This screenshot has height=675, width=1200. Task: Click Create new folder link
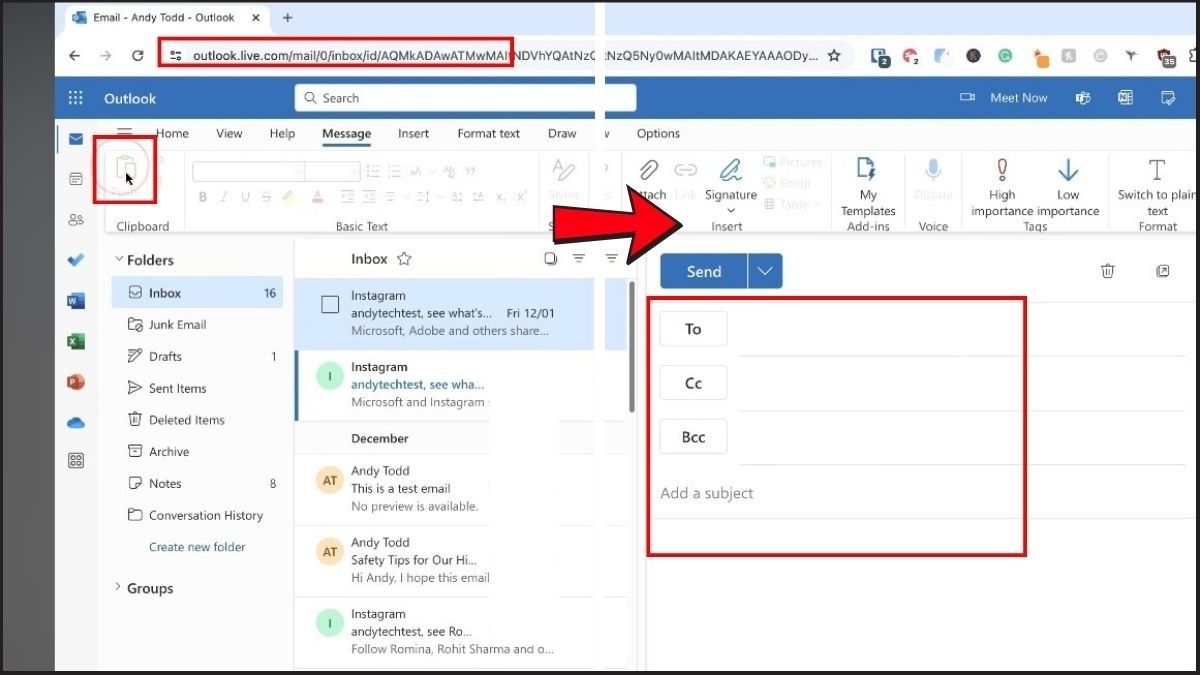(197, 547)
